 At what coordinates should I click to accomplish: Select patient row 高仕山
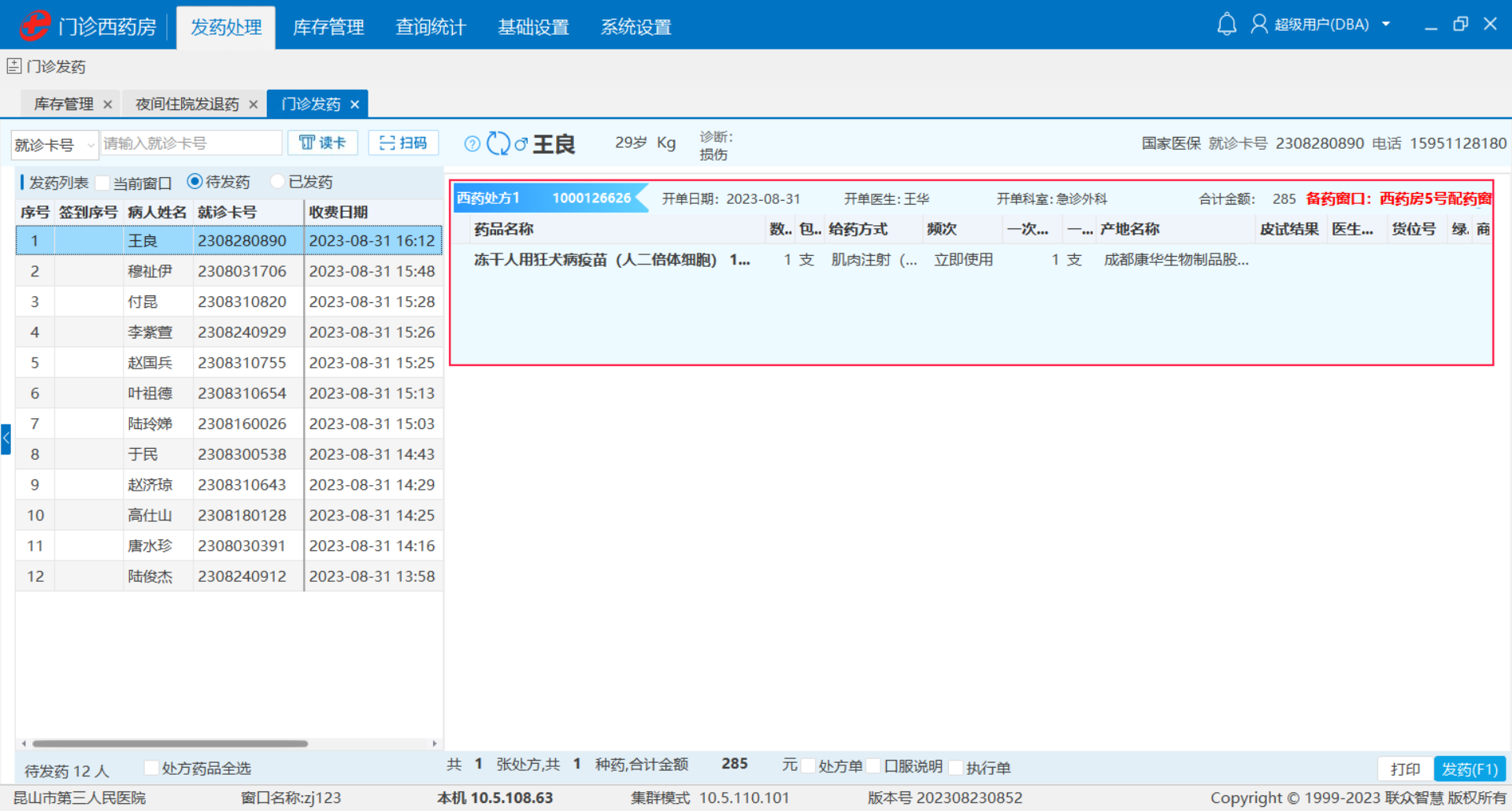click(228, 515)
